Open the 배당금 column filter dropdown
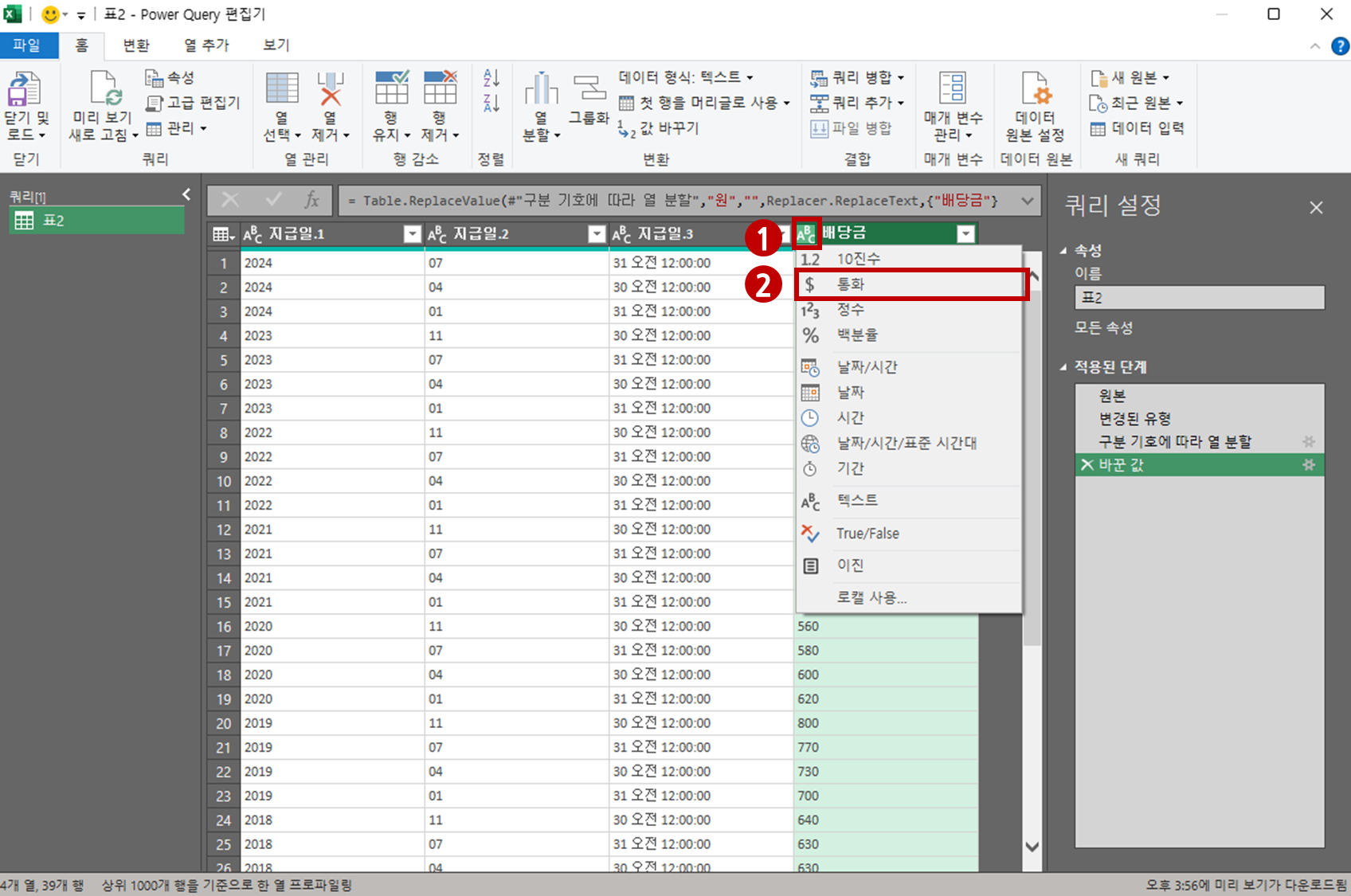Image resolution: width=1351 pixels, height=896 pixels. (x=966, y=234)
